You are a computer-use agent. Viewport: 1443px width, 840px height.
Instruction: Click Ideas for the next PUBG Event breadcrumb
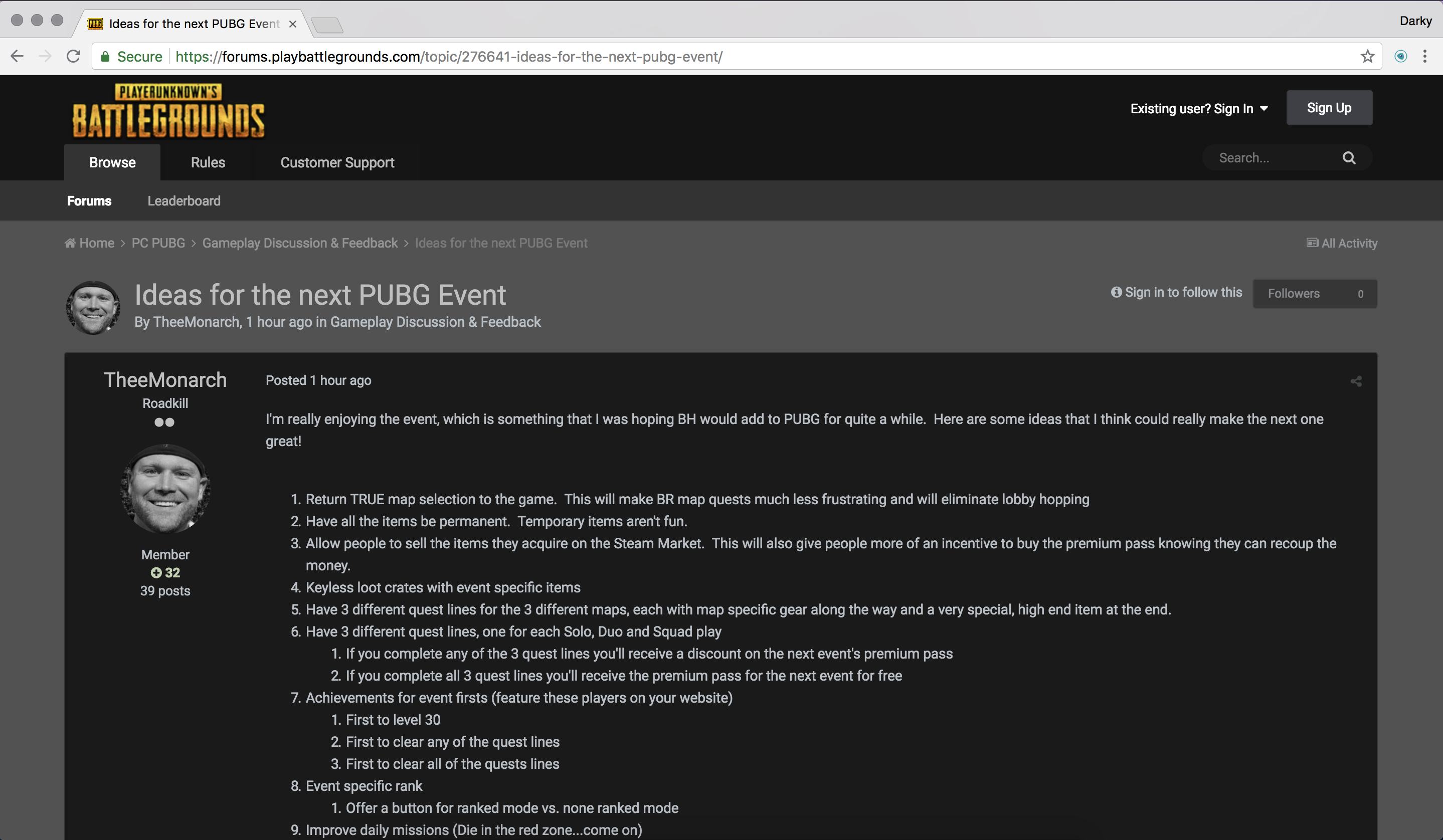501,243
